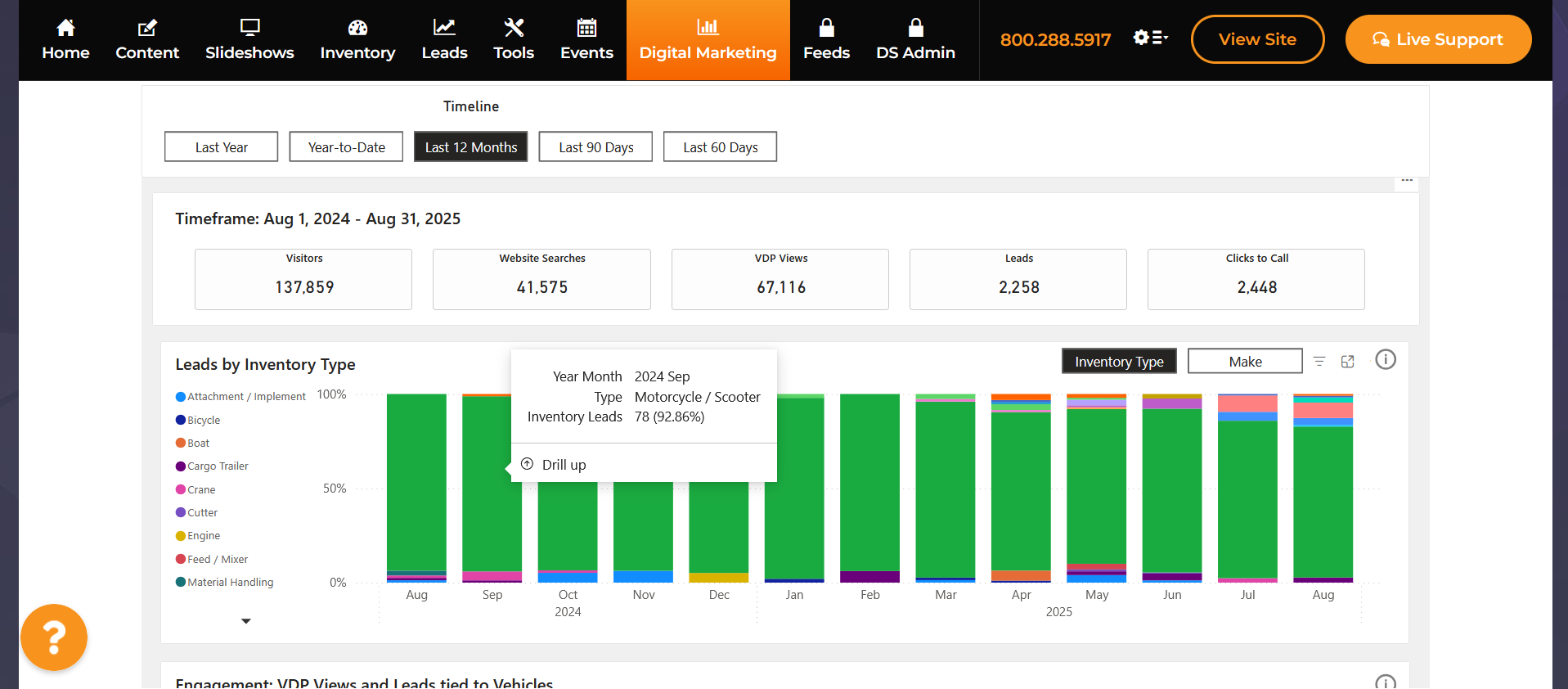The image size is (1568, 689).
Task: Open the more options ellipsis menu
Action: (1407, 181)
